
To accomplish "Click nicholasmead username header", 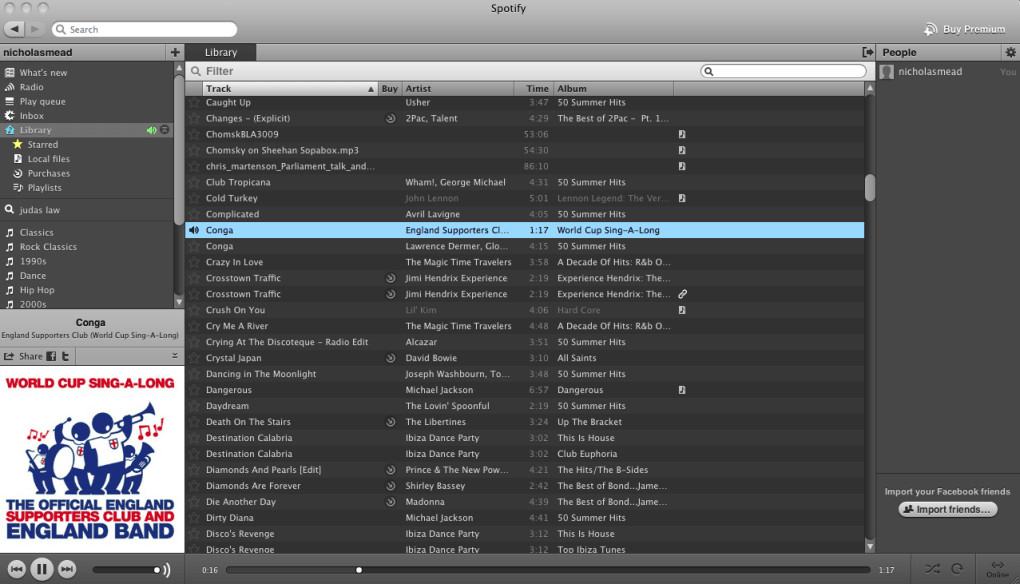I will [x=38, y=52].
